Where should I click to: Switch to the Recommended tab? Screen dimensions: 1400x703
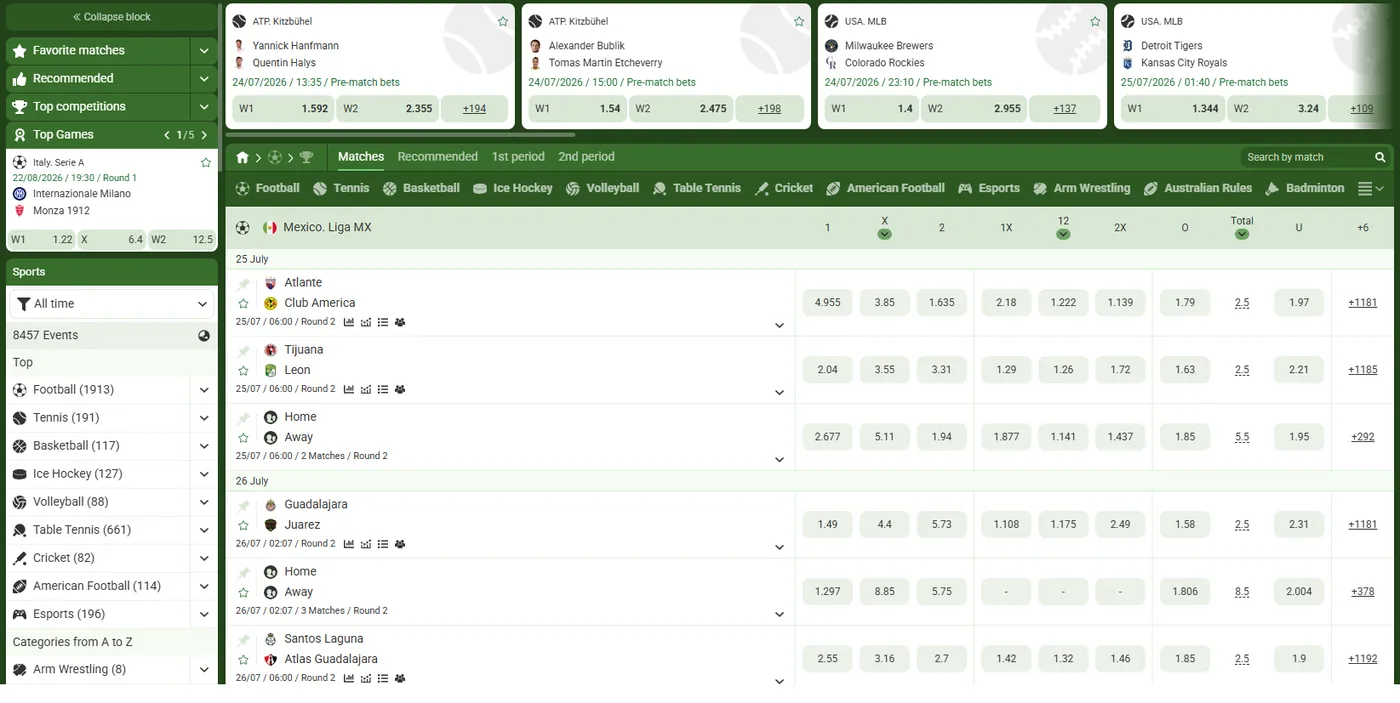pyautogui.click(x=437, y=157)
